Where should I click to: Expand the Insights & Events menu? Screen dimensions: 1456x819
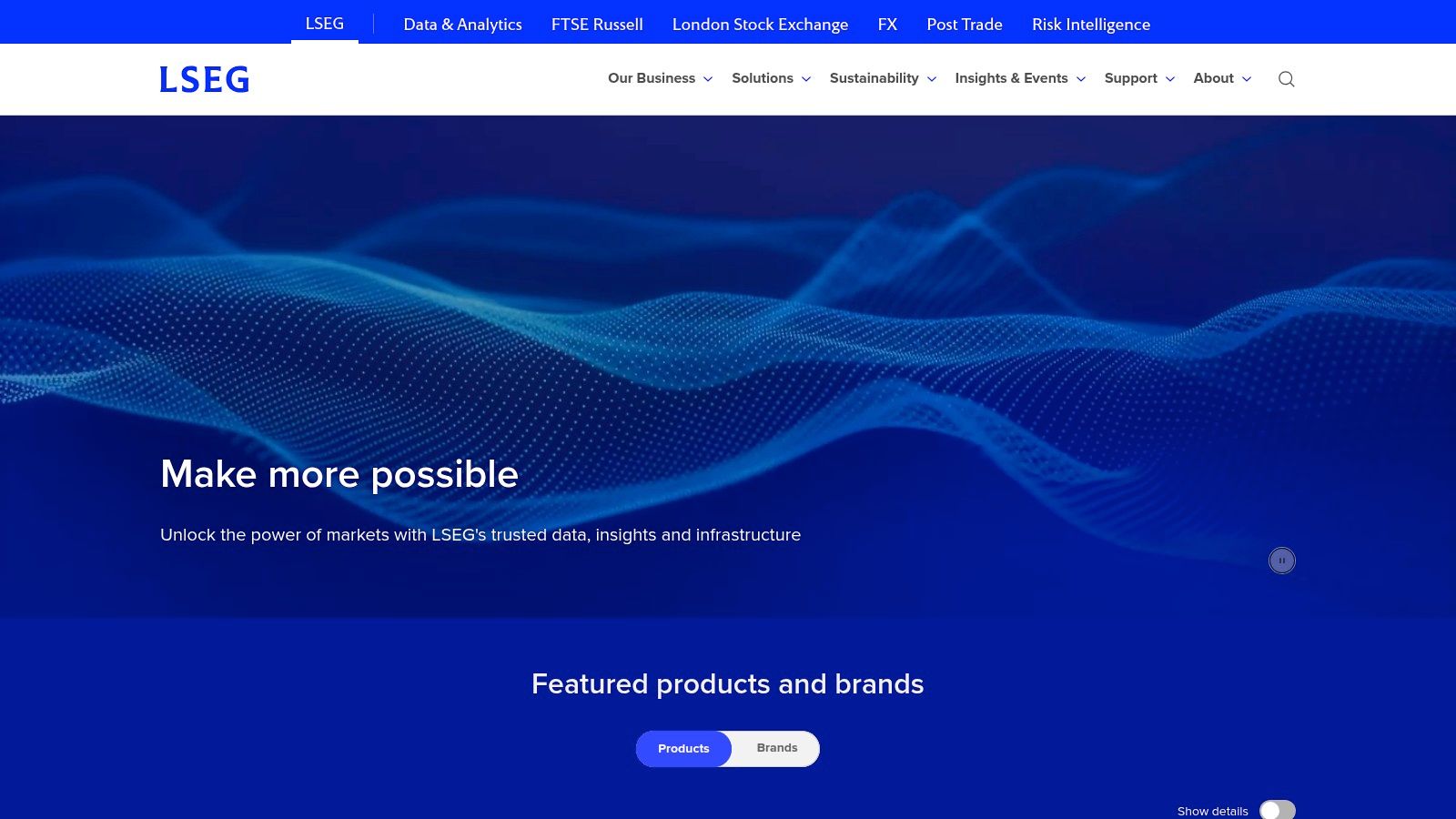[1020, 78]
